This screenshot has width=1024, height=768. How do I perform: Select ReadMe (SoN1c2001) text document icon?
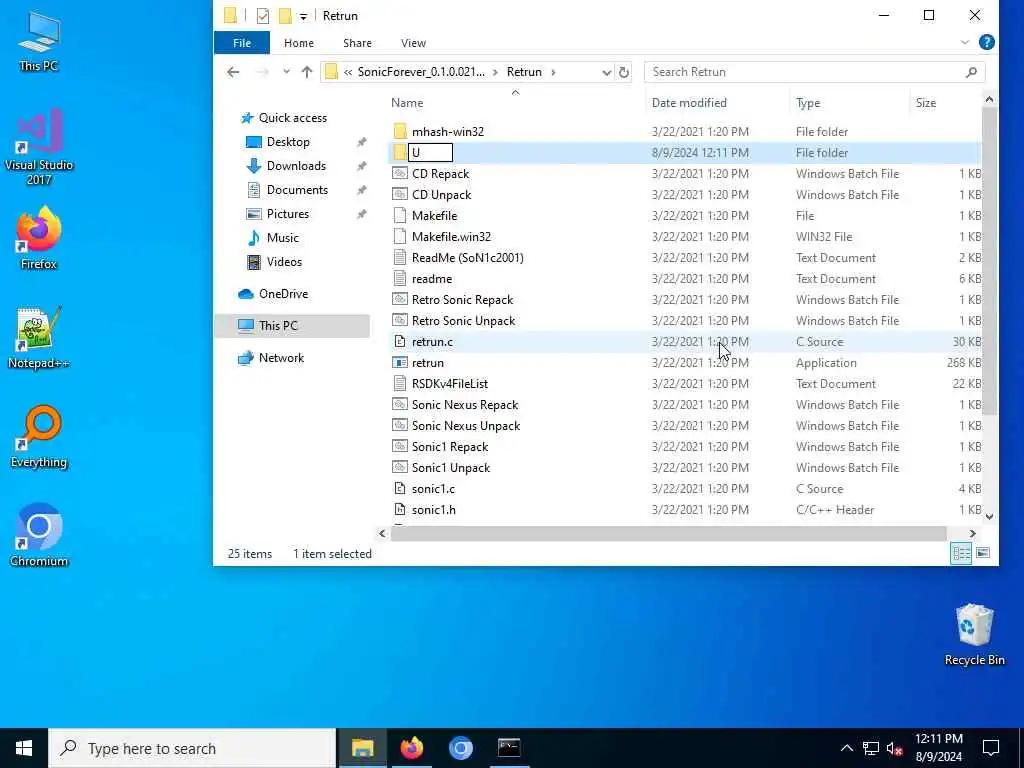pos(400,257)
